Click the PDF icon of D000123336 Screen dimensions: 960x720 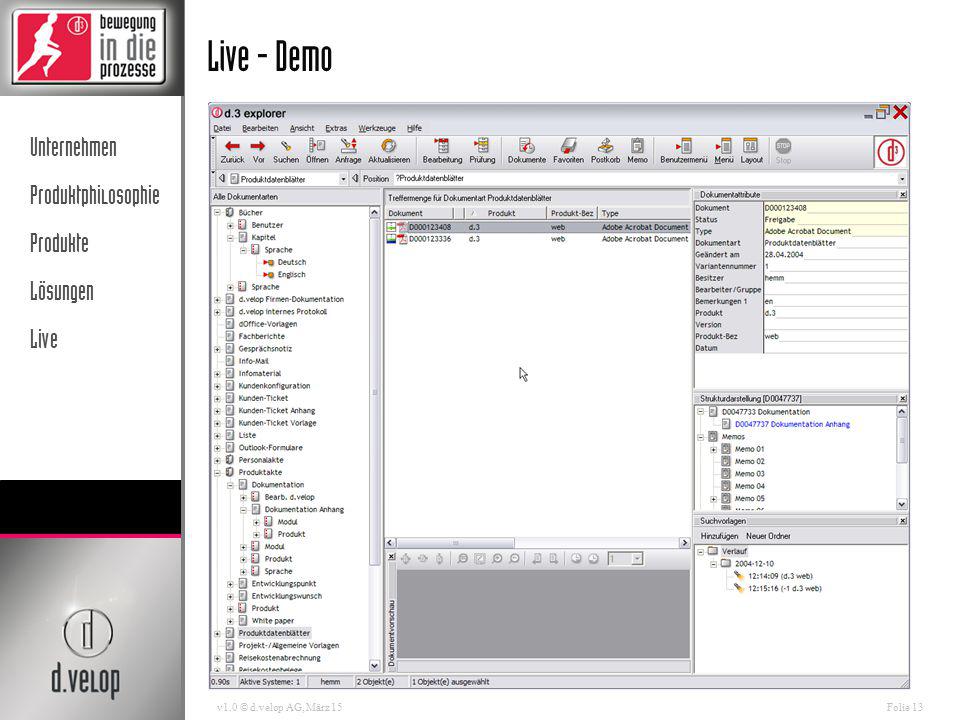pos(402,239)
